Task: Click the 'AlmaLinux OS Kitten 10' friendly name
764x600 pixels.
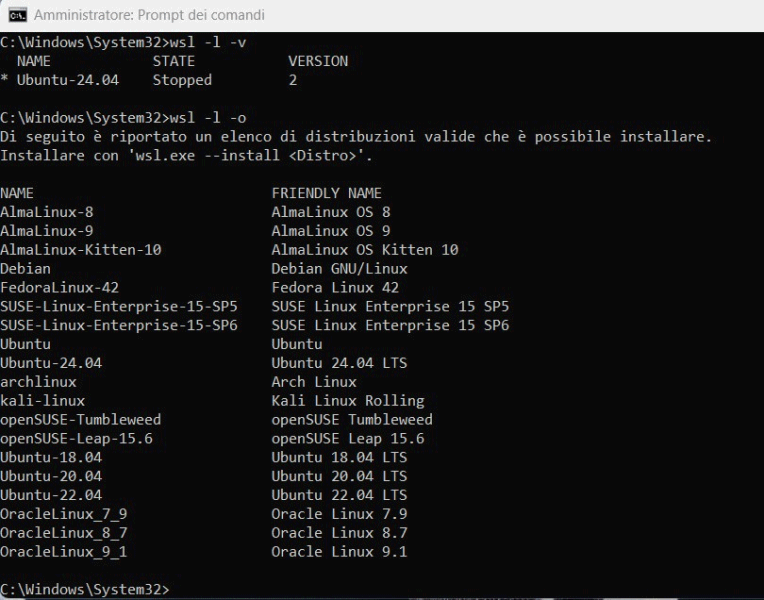Action: [365, 250]
